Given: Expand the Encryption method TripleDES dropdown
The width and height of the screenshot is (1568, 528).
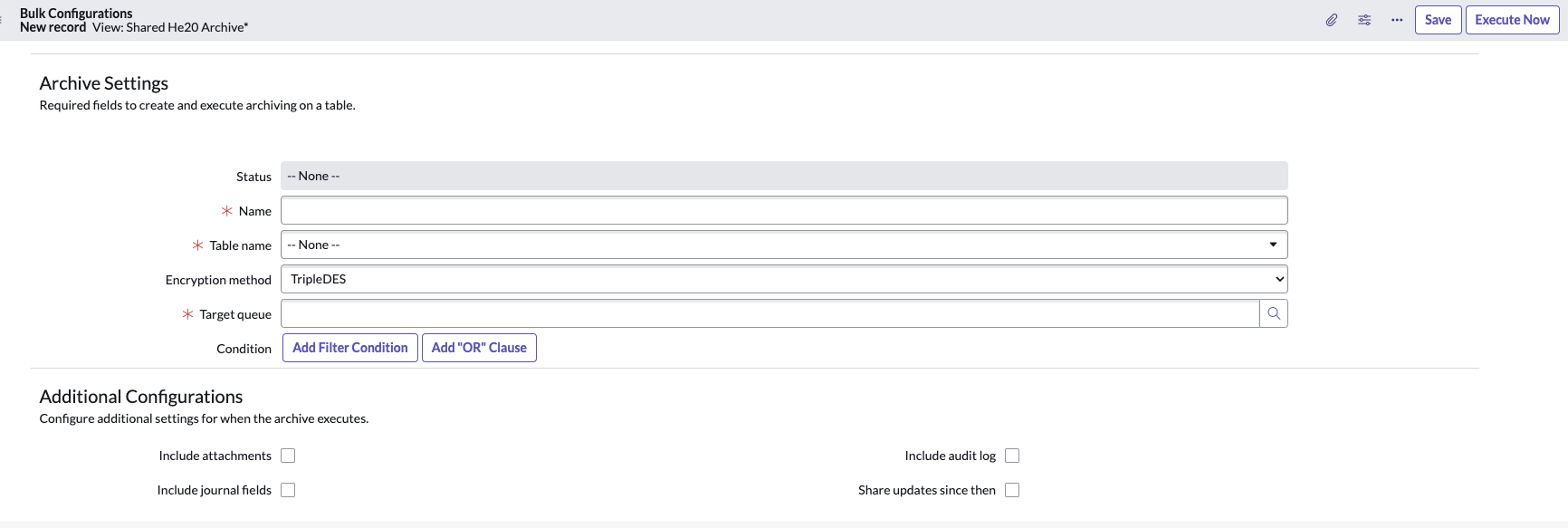Looking at the screenshot, I should coord(784,279).
